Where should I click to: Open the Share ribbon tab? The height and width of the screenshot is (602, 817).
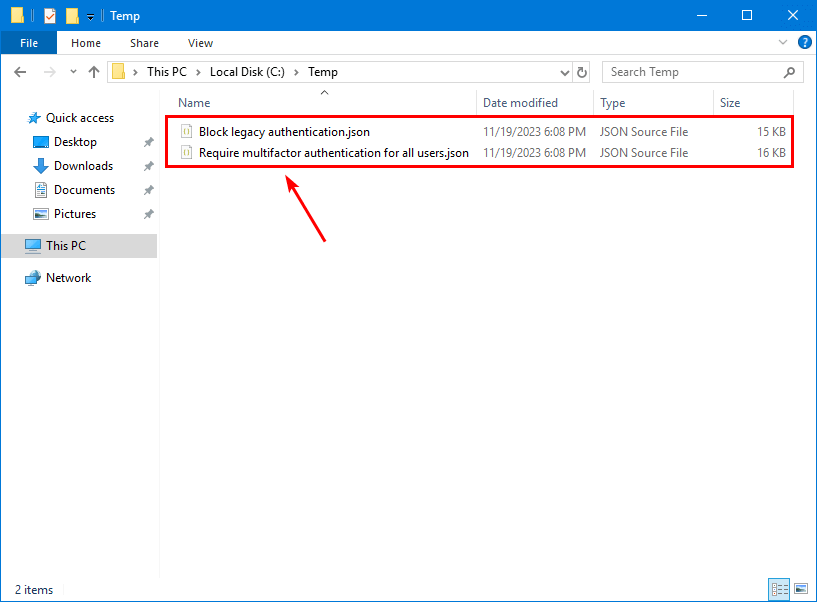pyautogui.click(x=144, y=43)
